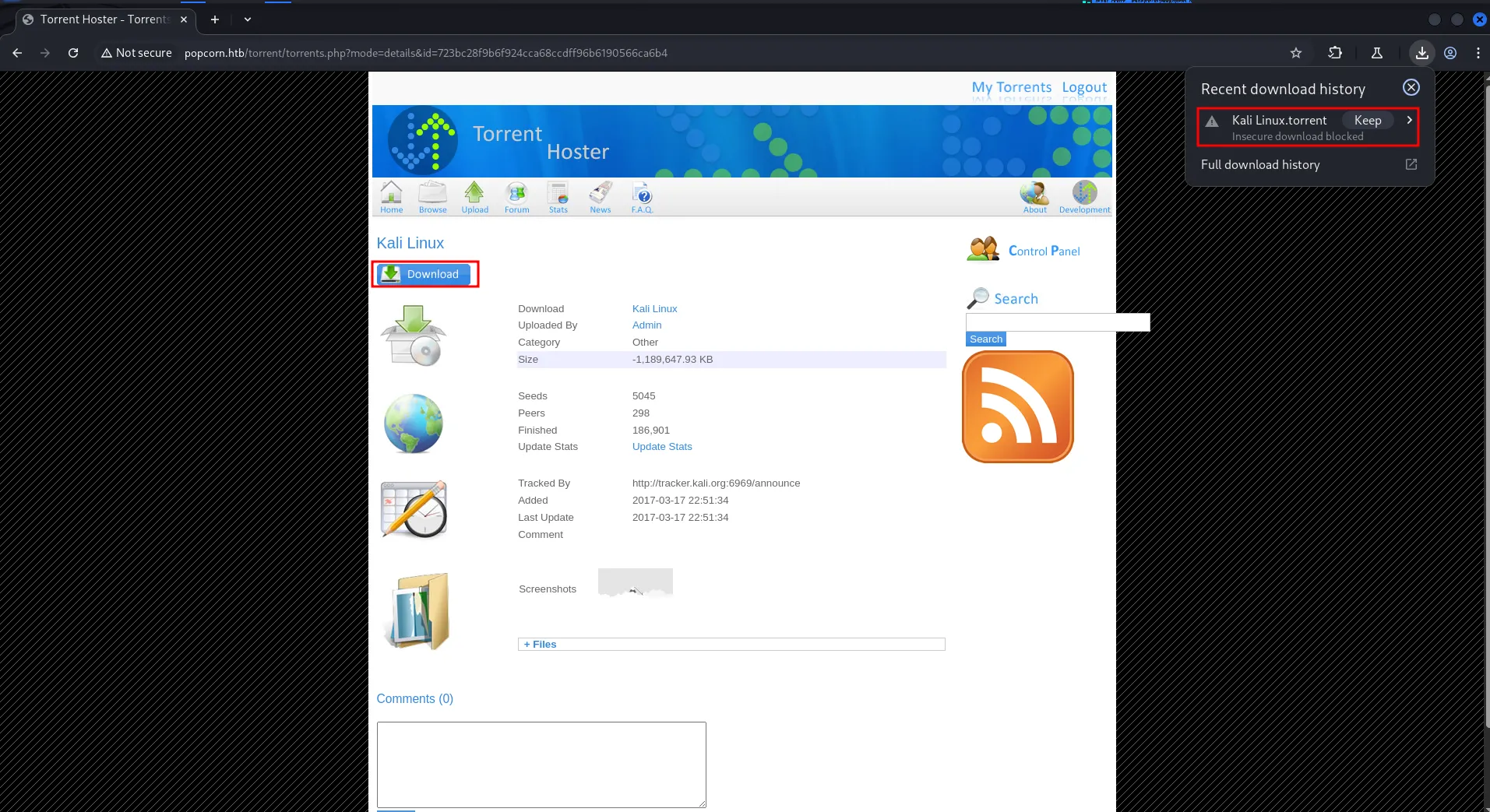1490x812 pixels.
Task: Select the Seeds count 5045
Action: pyautogui.click(x=644, y=396)
